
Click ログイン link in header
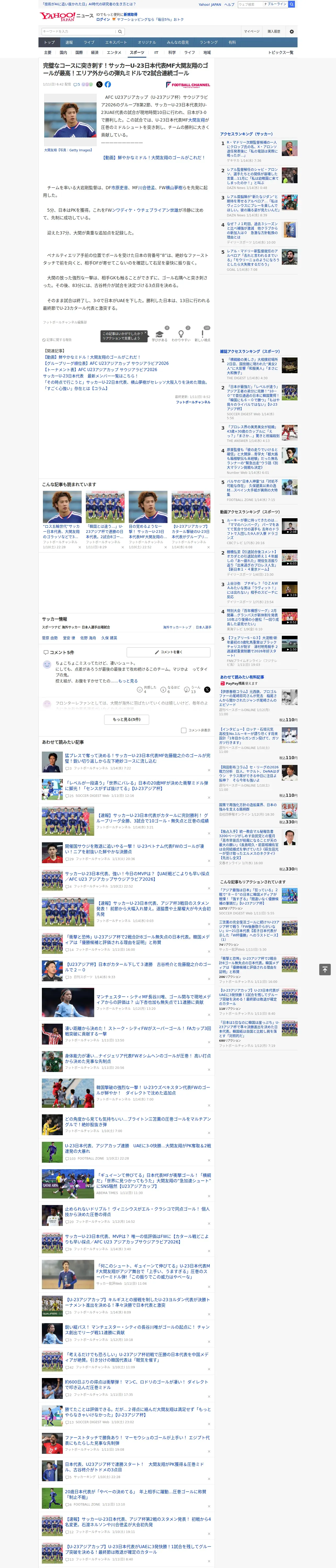103,20
